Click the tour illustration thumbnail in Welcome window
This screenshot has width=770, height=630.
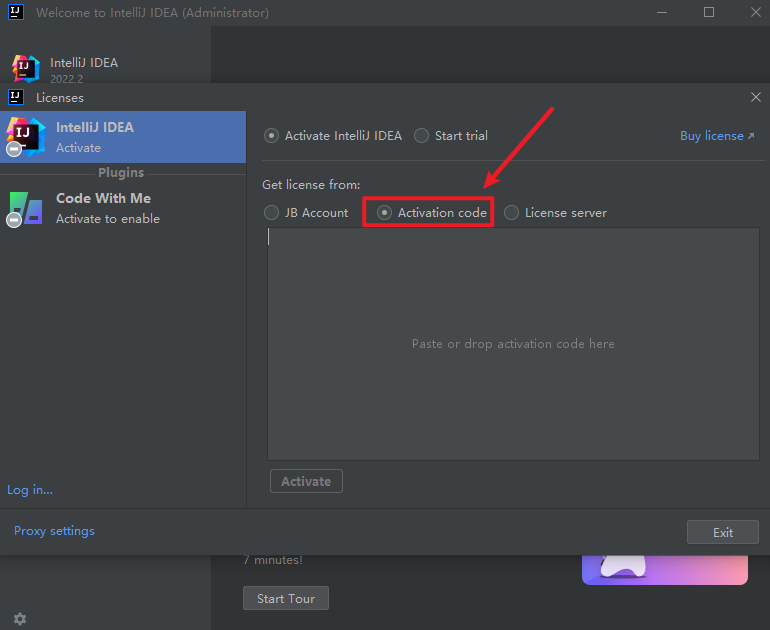click(x=665, y=570)
